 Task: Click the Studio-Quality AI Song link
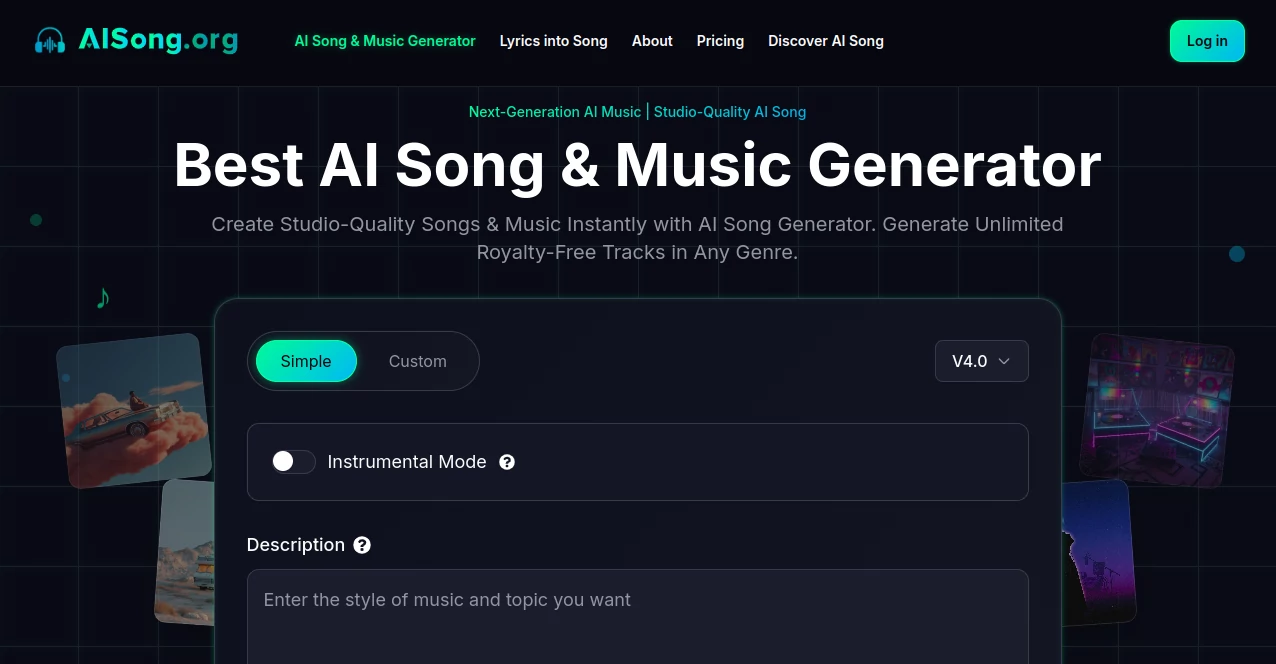click(730, 112)
